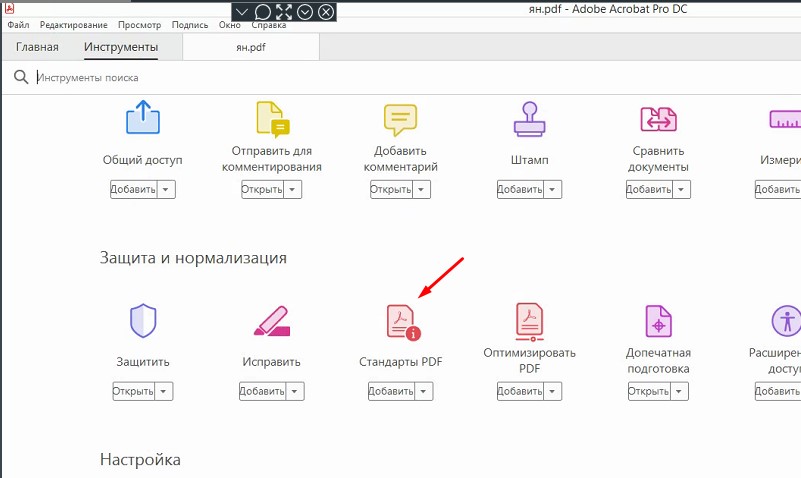801x478 pixels.
Task: Click Открыть button under Защитить
Action: click(134, 391)
